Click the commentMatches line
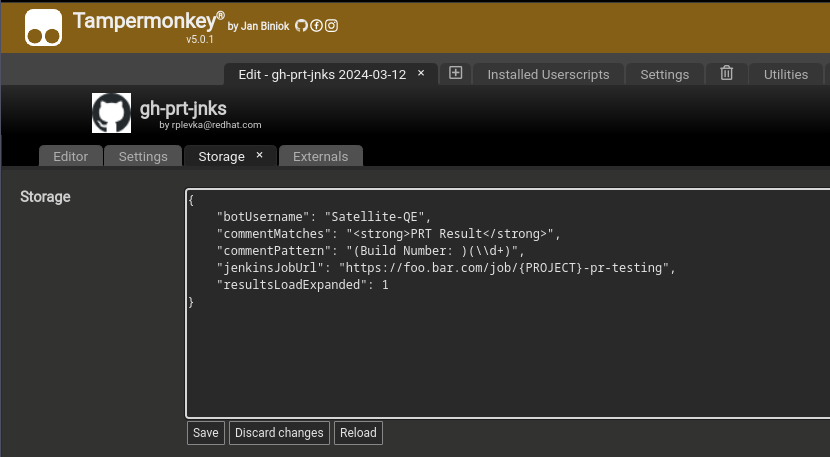This screenshot has width=830, height=457. point(388,234)
